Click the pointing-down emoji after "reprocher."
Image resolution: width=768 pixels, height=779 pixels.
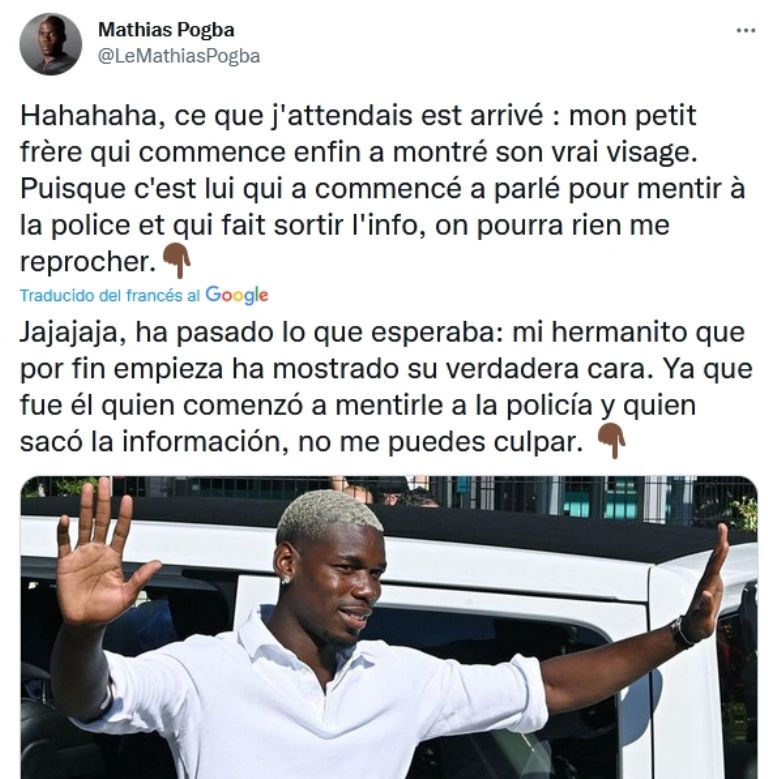pos(177,260)
